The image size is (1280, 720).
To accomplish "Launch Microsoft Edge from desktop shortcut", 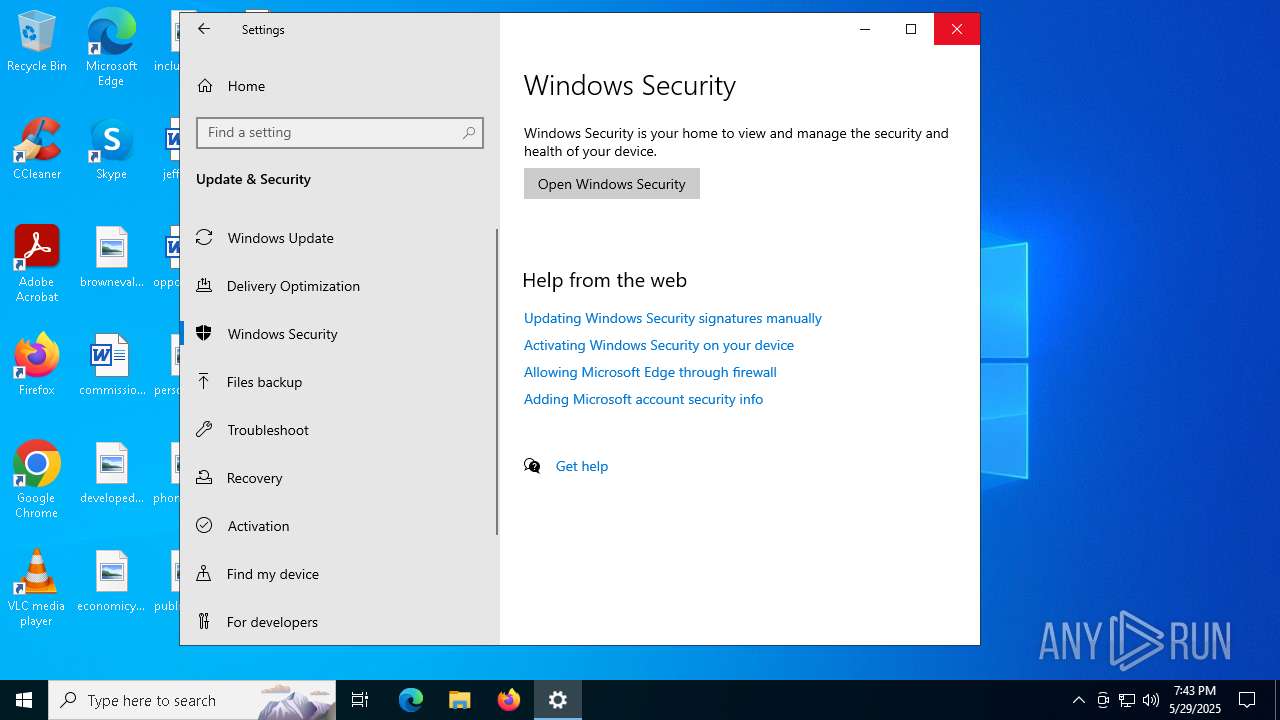I will 111,48.
